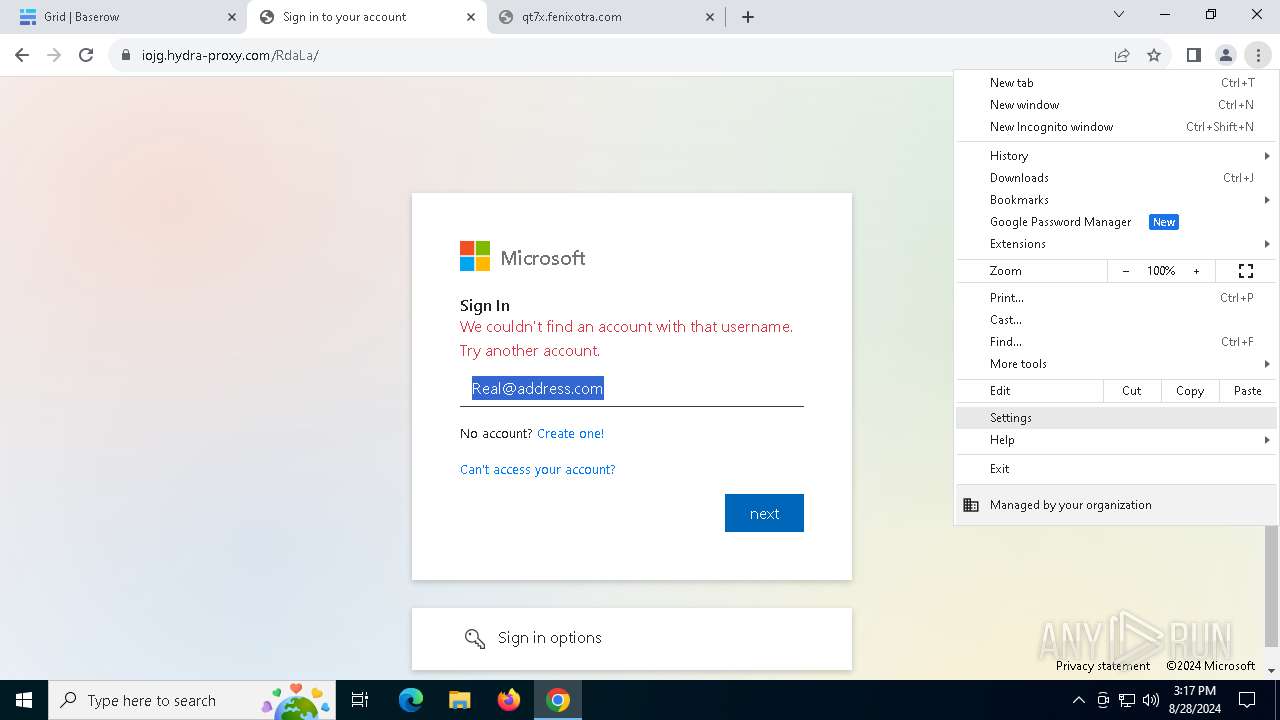
Task: Expand the More tools submenu
Action: (x=1116, y=364)
